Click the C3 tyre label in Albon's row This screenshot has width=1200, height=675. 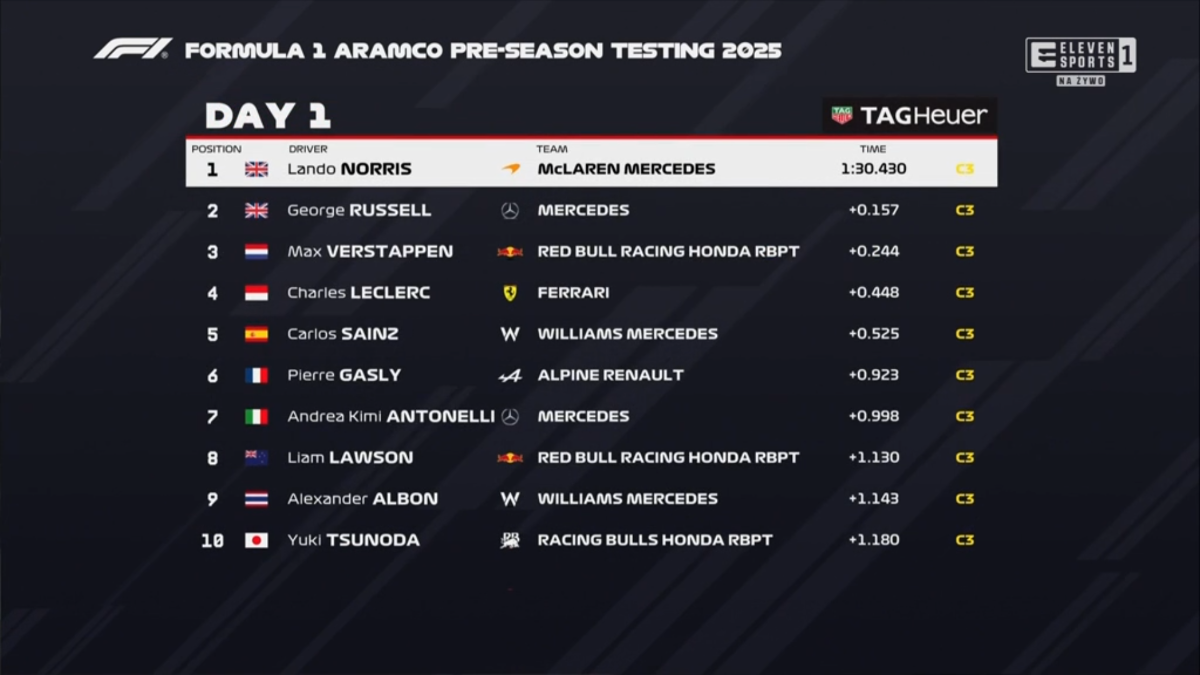coord(964,499)
